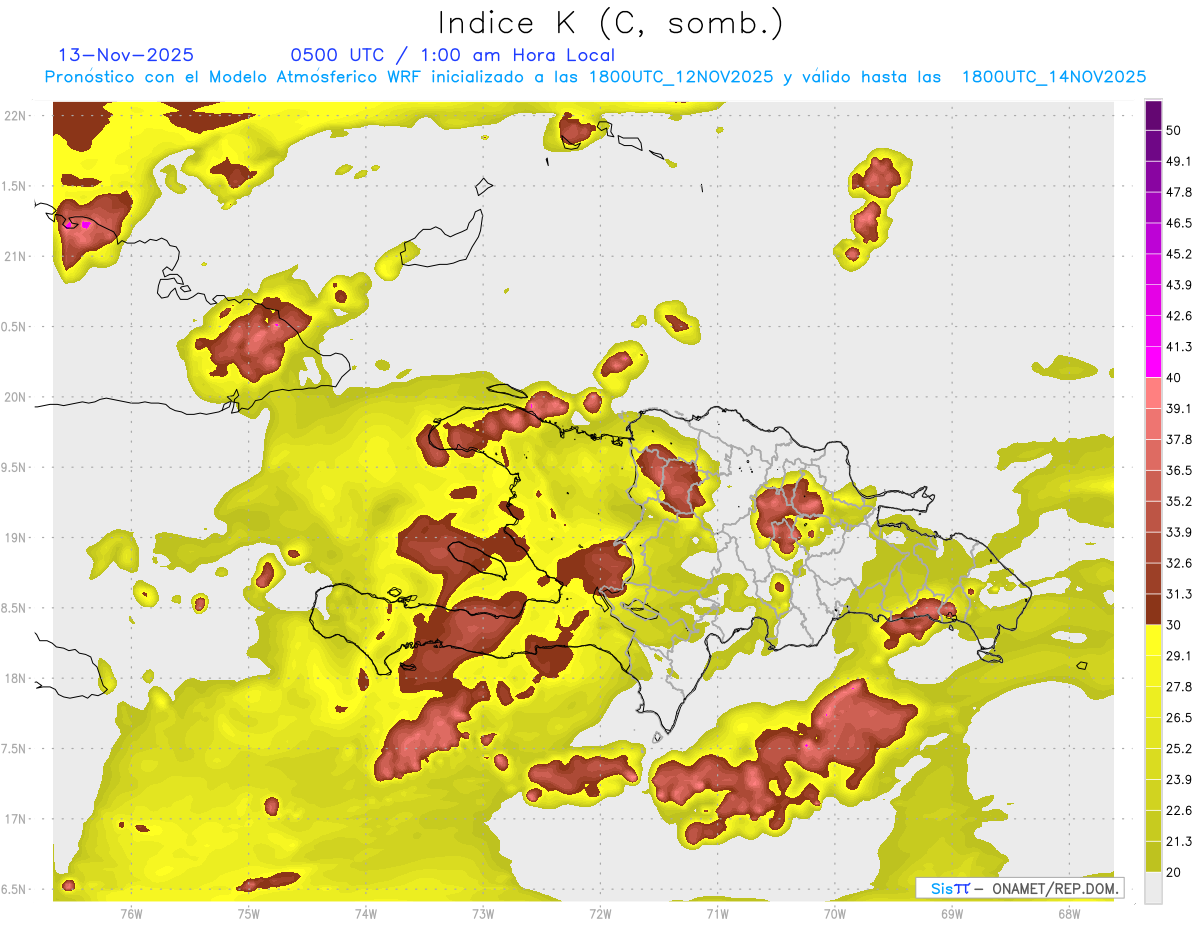Screen dimensions: 1200x927
Task: Click the colorbar label '33.9'
Action: 1178,532
